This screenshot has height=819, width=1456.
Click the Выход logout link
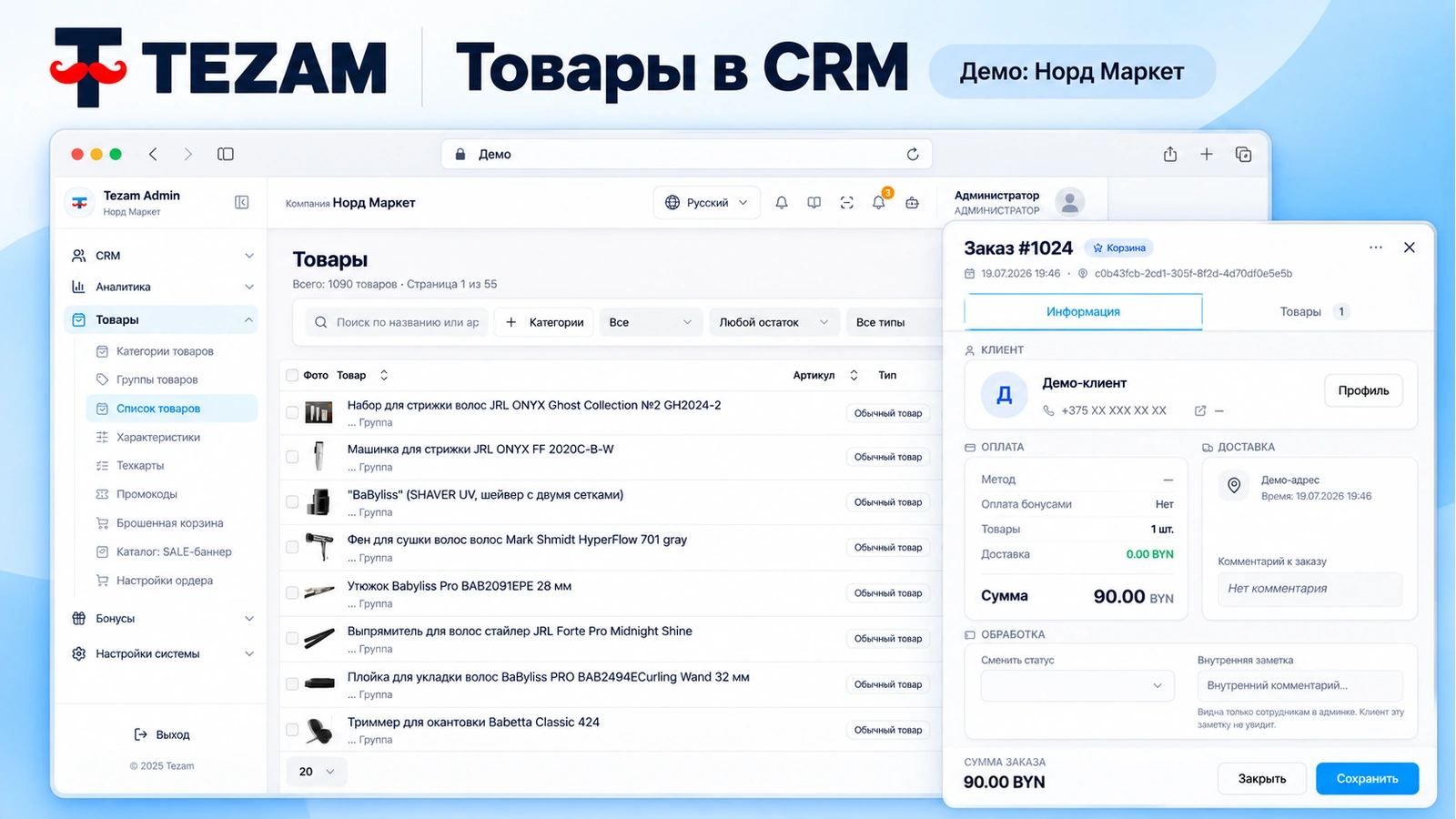tap(162, 734)
